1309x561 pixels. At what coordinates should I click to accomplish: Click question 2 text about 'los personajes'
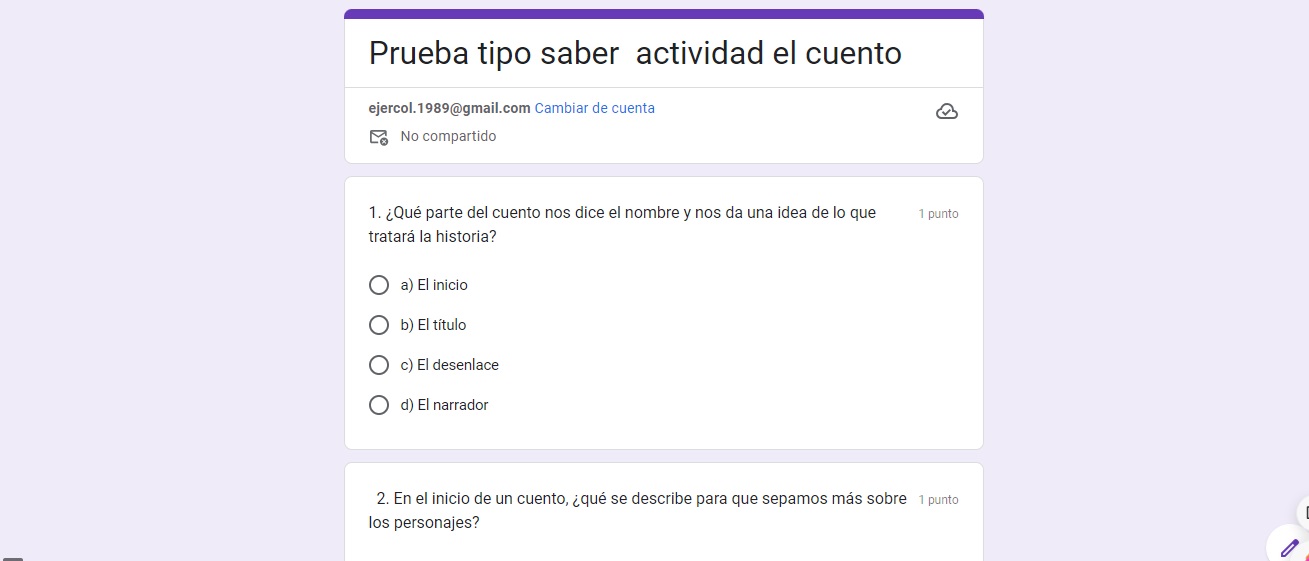pyautogui.click(x=638, y=510)
